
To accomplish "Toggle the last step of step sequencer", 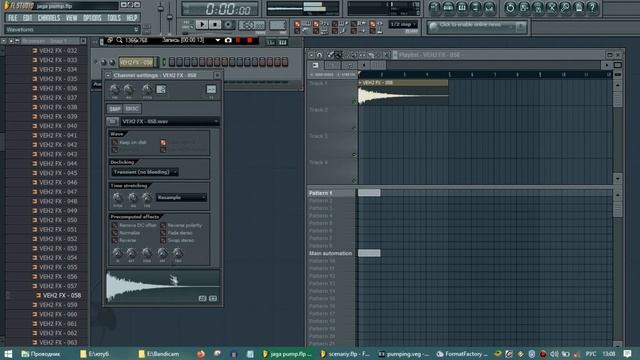I will (x=285, y=62).
